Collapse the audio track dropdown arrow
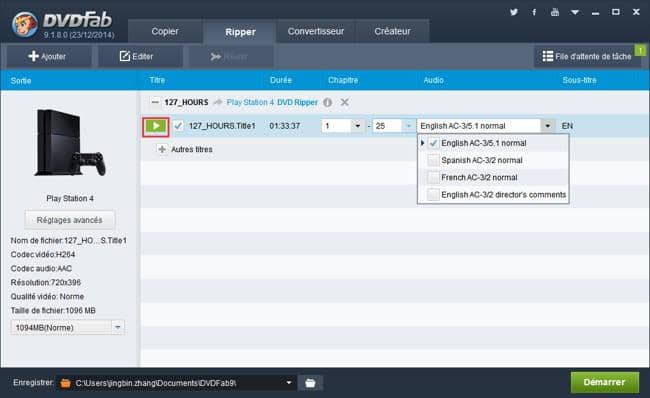The image size is (650, 398). [548, 126]
